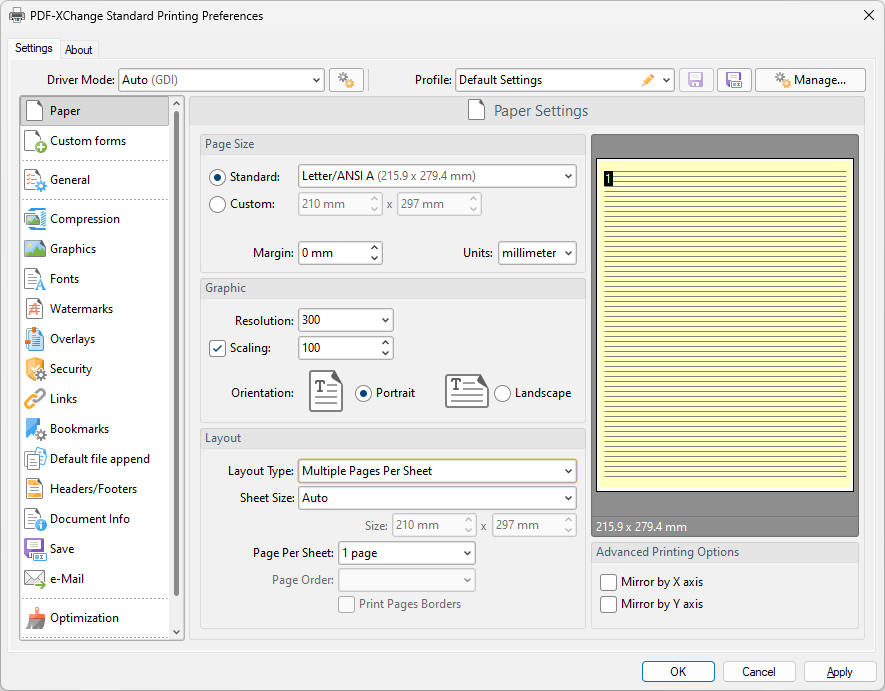
Task: Select Compression label in sidebar list
Action: click(x=85, y=219)
